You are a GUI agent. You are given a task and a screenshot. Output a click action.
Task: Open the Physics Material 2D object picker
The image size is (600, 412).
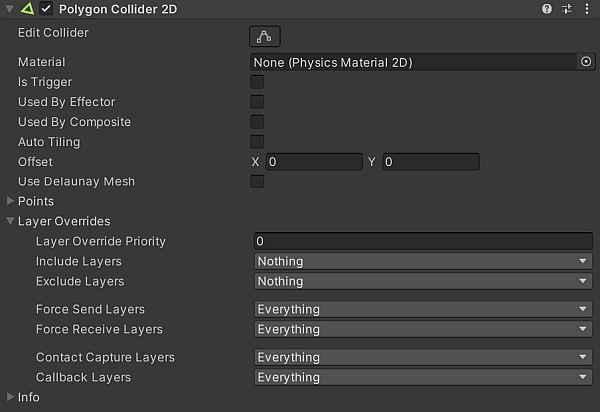click(x=586, y=62)
